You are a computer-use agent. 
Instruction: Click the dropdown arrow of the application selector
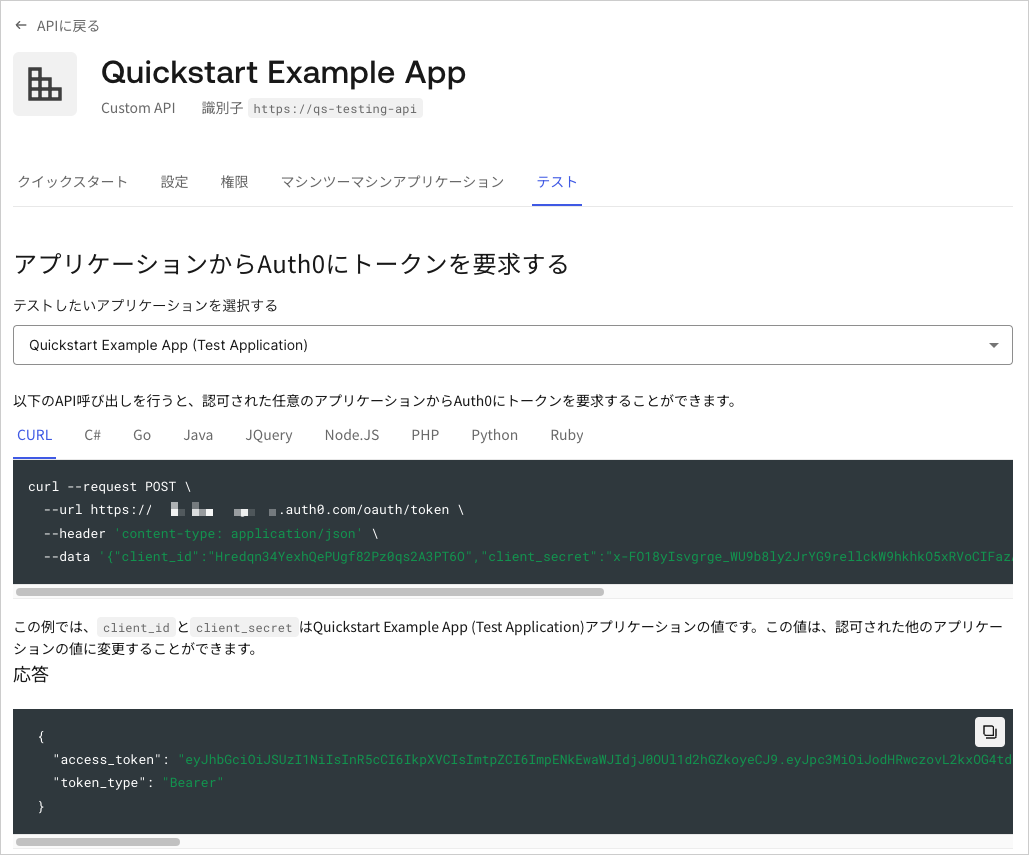tap(994, 345)
